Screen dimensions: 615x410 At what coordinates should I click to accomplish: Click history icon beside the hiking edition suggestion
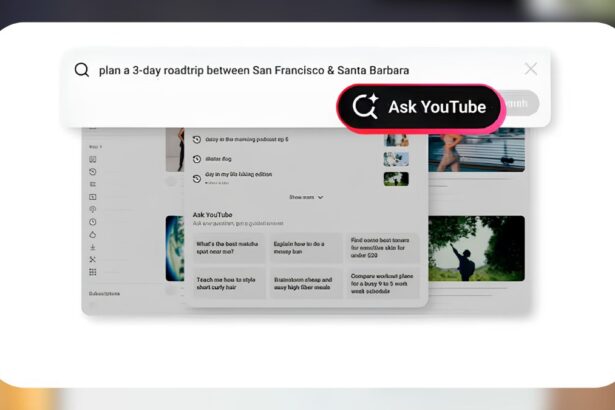point(197,179)
